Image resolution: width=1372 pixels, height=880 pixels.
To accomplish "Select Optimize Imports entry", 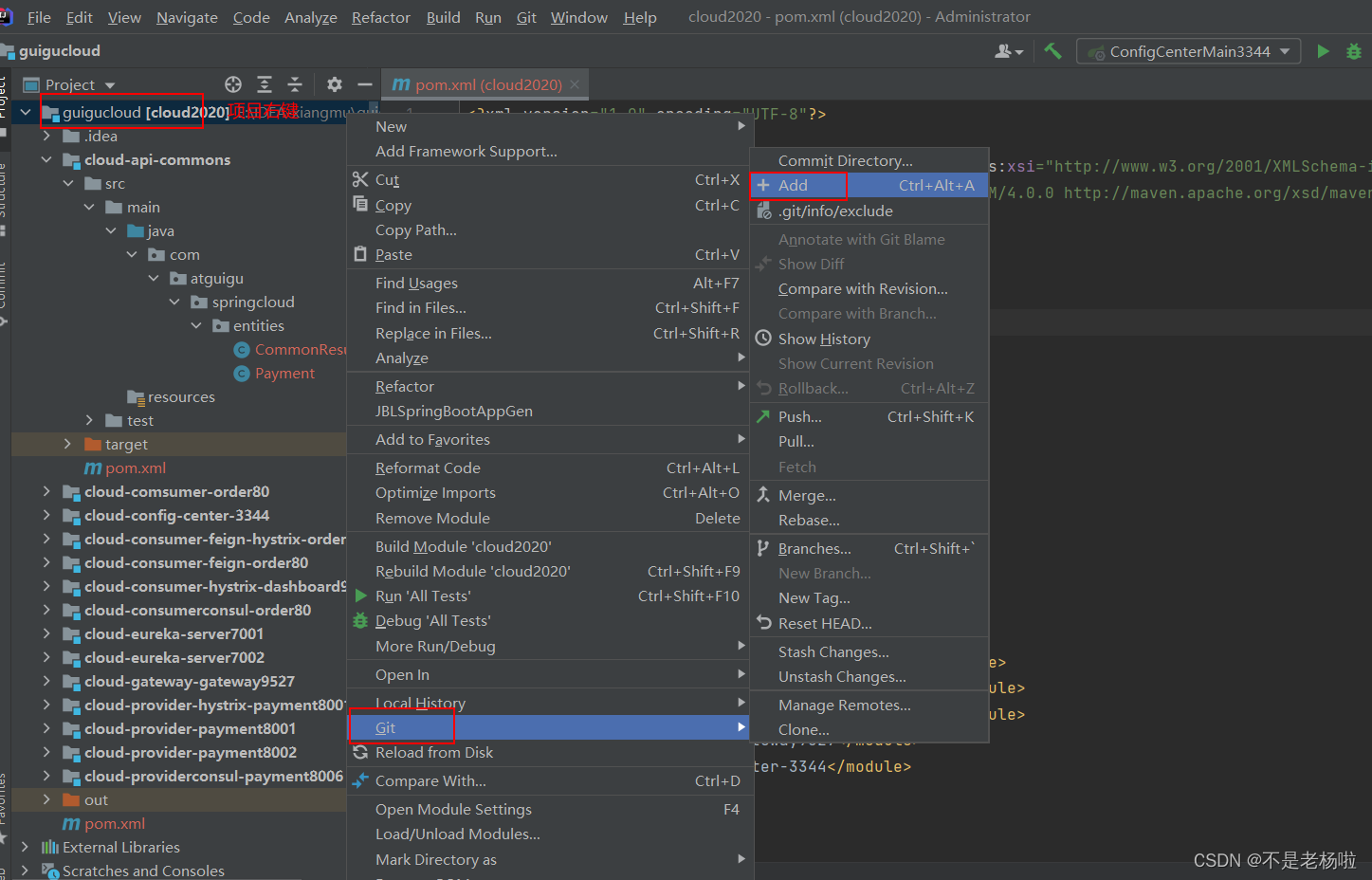I will (550, 492).
